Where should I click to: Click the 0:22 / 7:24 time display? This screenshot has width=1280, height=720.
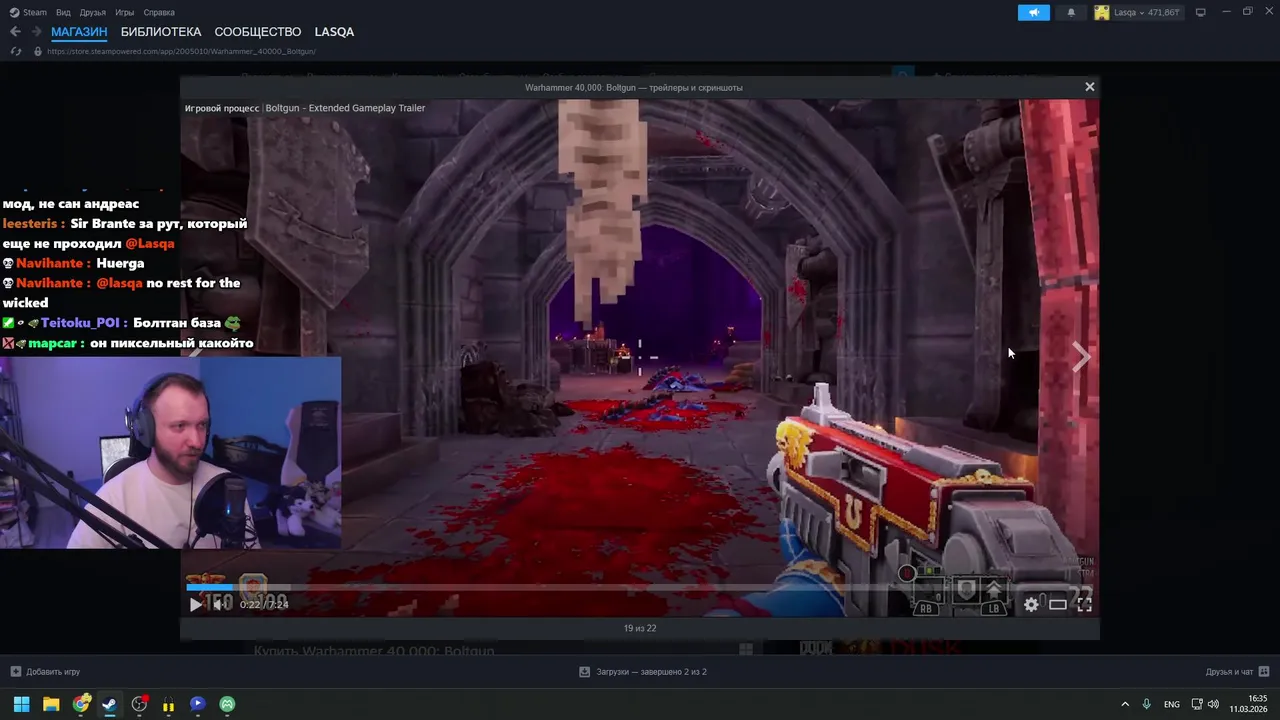click(264, 604)
